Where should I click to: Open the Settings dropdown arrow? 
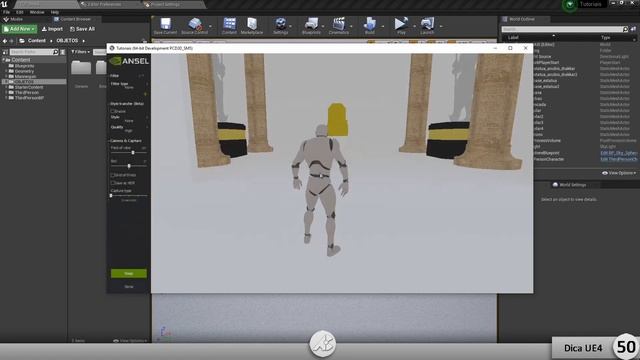coord(290,26)
